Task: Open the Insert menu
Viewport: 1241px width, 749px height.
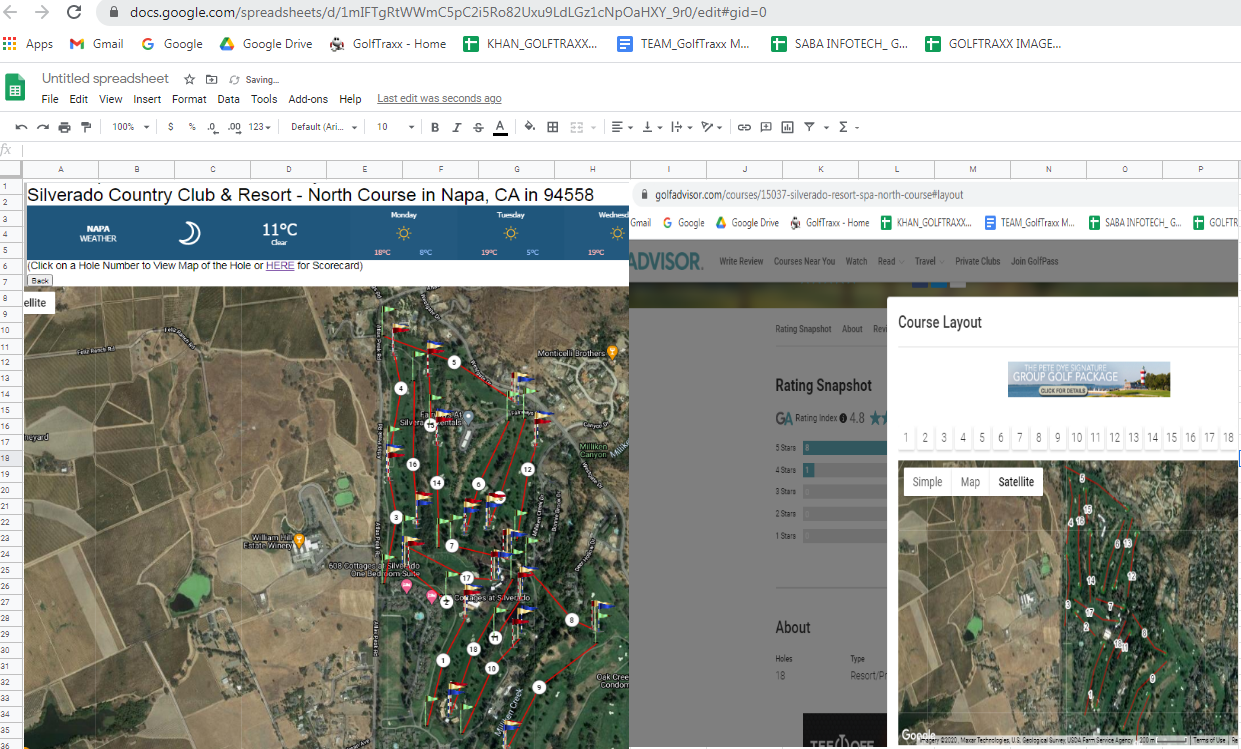Action: point(147,99)
